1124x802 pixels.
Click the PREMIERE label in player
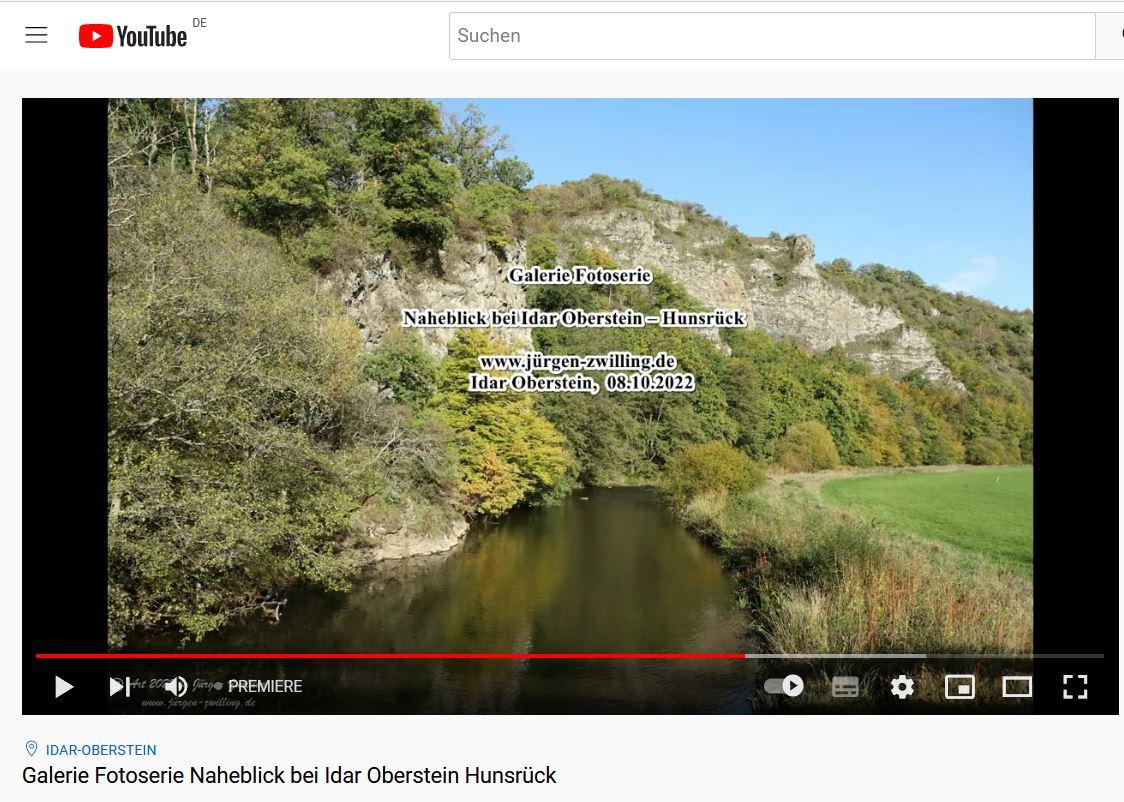(x=265, y=687)
